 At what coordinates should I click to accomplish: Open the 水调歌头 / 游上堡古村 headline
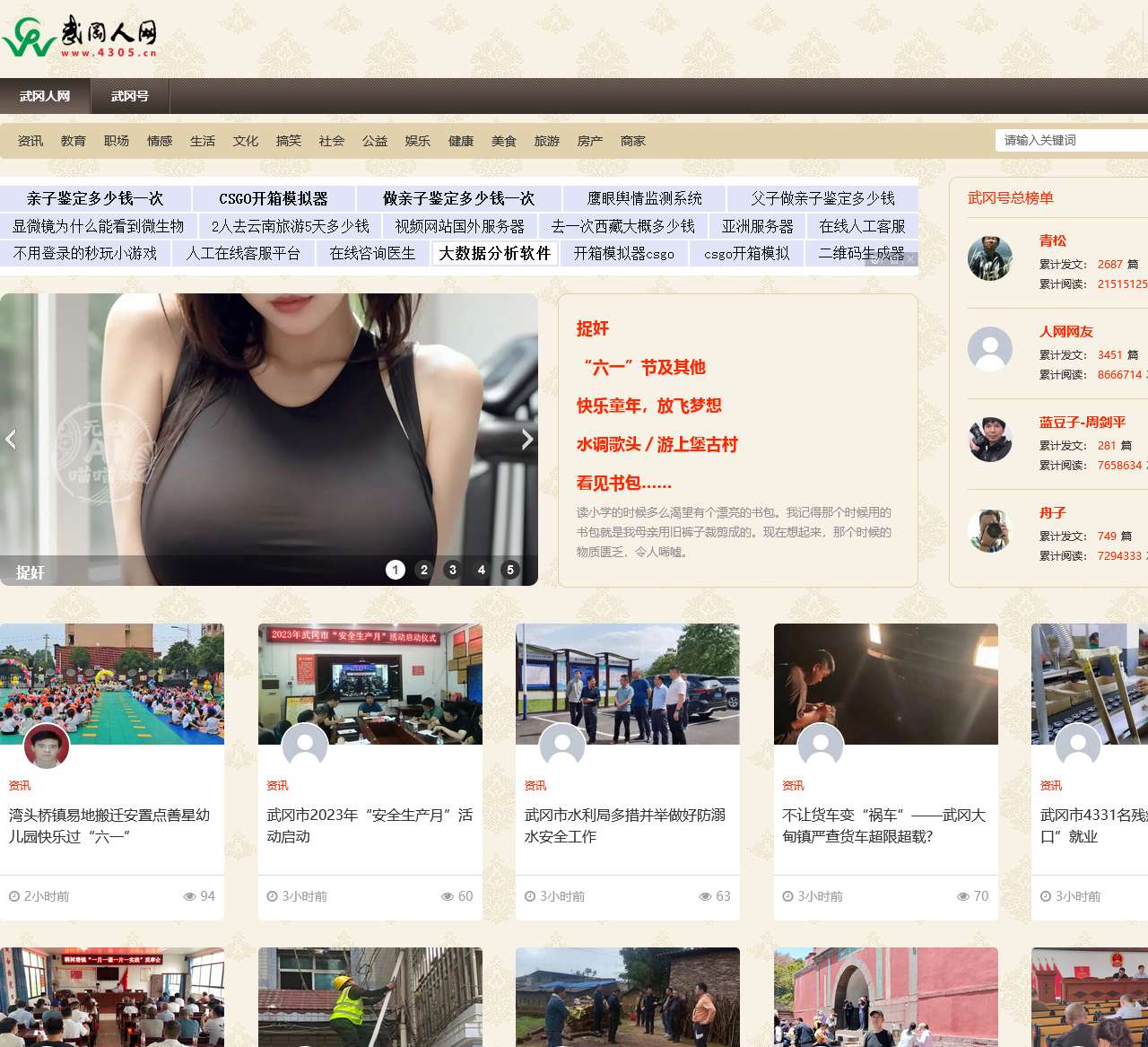657,444
